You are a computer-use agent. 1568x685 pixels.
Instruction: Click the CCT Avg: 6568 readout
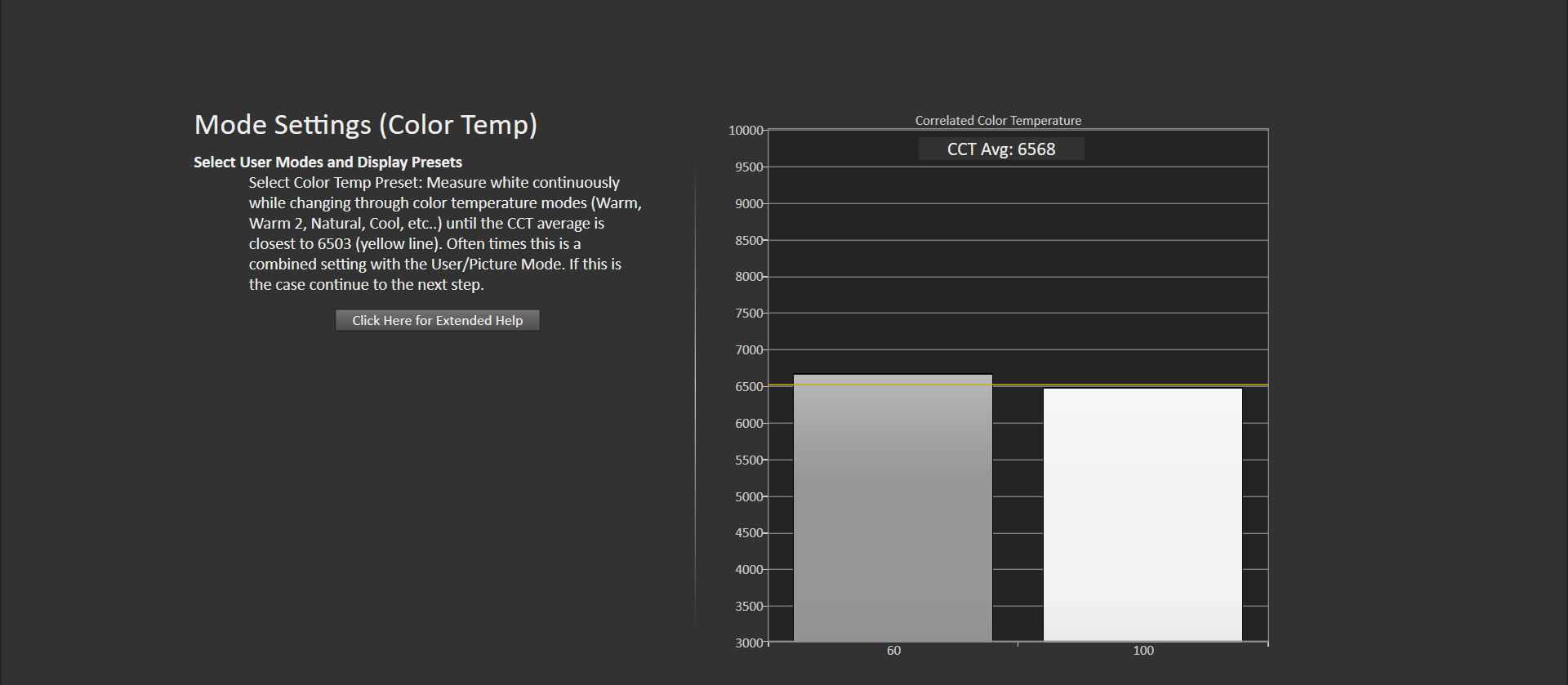(1000, 149)
